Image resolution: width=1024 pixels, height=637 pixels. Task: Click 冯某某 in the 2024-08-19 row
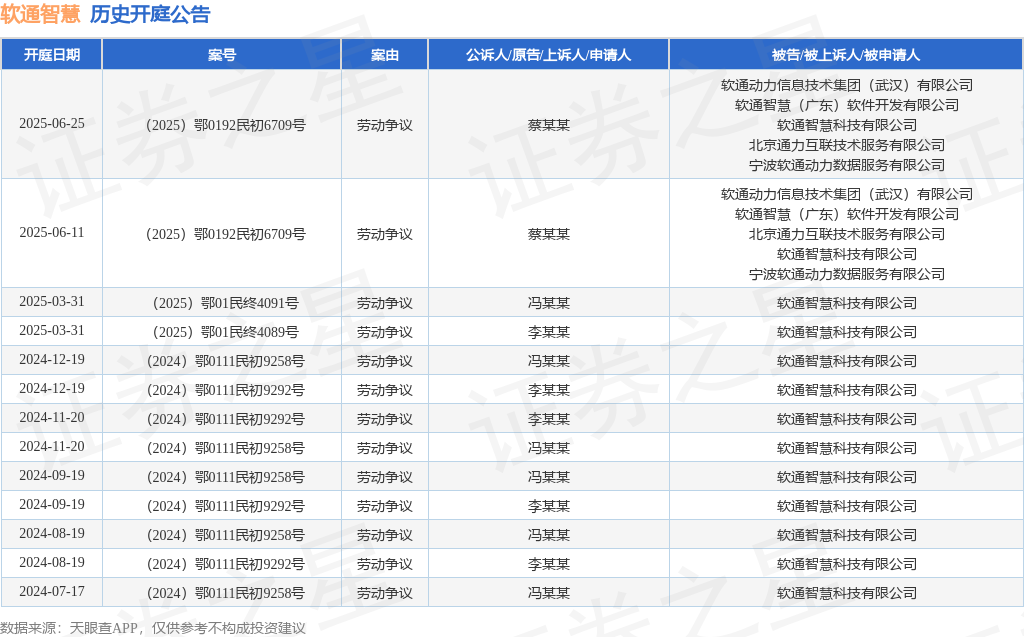(x=549, y=535)
